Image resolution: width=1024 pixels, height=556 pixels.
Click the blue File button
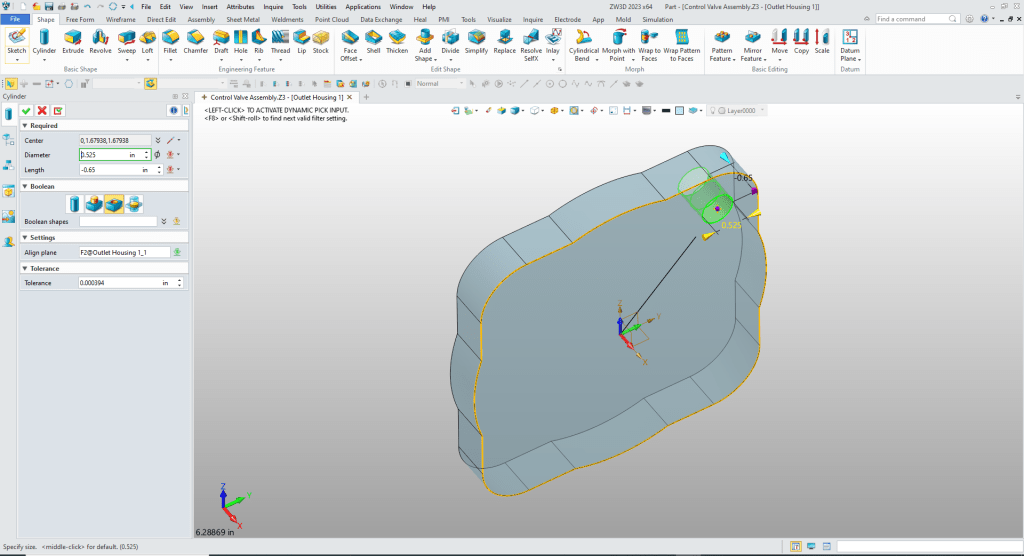pyautogui.click(x=17, y=19)
